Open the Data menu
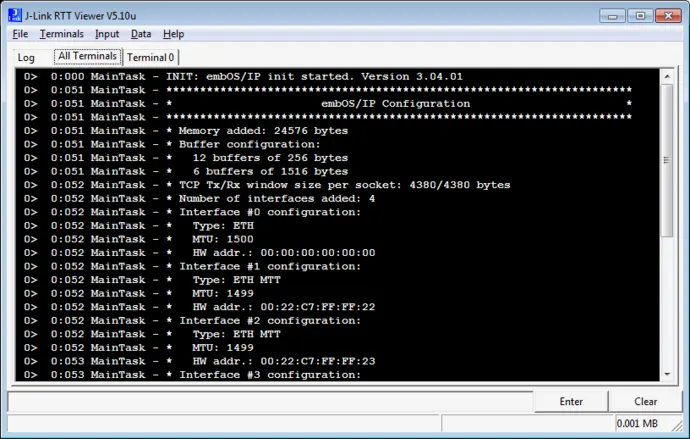The height and width of the screenshot is (439, 690). click(x=141, y=34)
